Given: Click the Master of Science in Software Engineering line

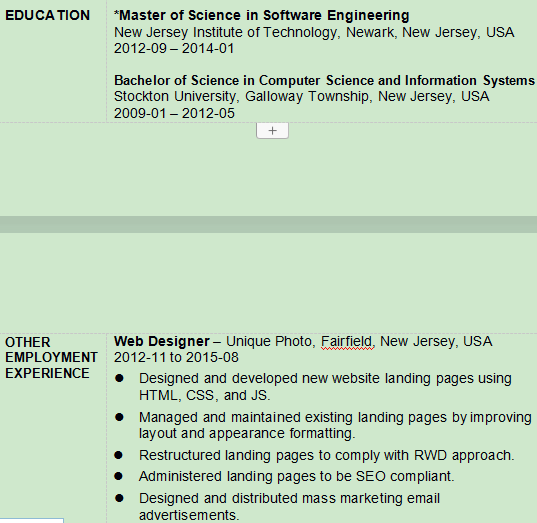Looking at the screenshot, I should [262, 15].
